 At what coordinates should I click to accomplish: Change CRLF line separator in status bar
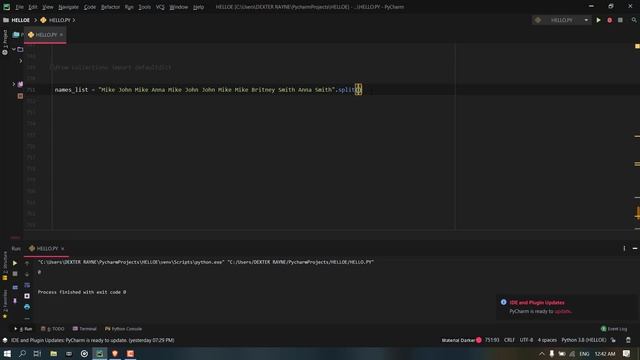[509, 340]
